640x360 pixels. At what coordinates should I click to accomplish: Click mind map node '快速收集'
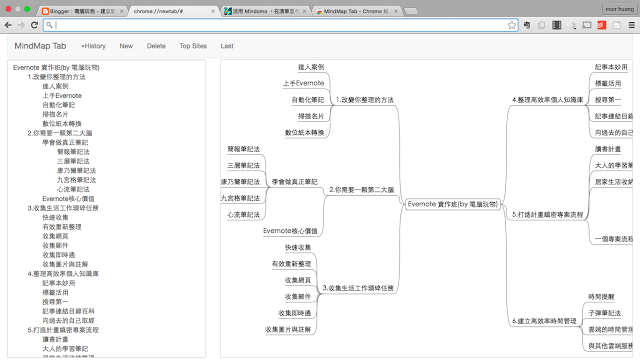pos(298,248)
